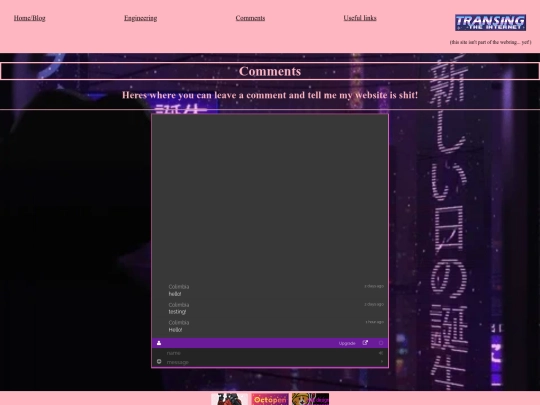Open the Comments navigation link
The width and height of the screenshot is (540, 405).
tap(250, 18)
